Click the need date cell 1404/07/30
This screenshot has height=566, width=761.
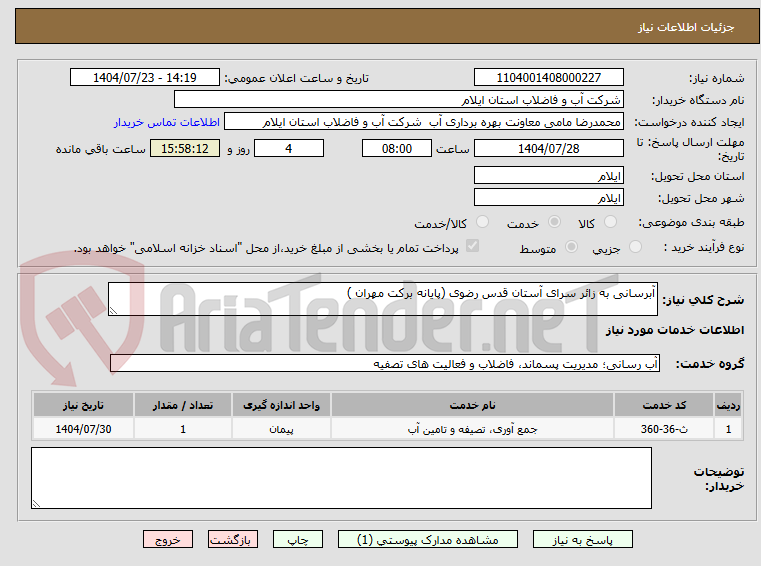click(x=83, y=429)
